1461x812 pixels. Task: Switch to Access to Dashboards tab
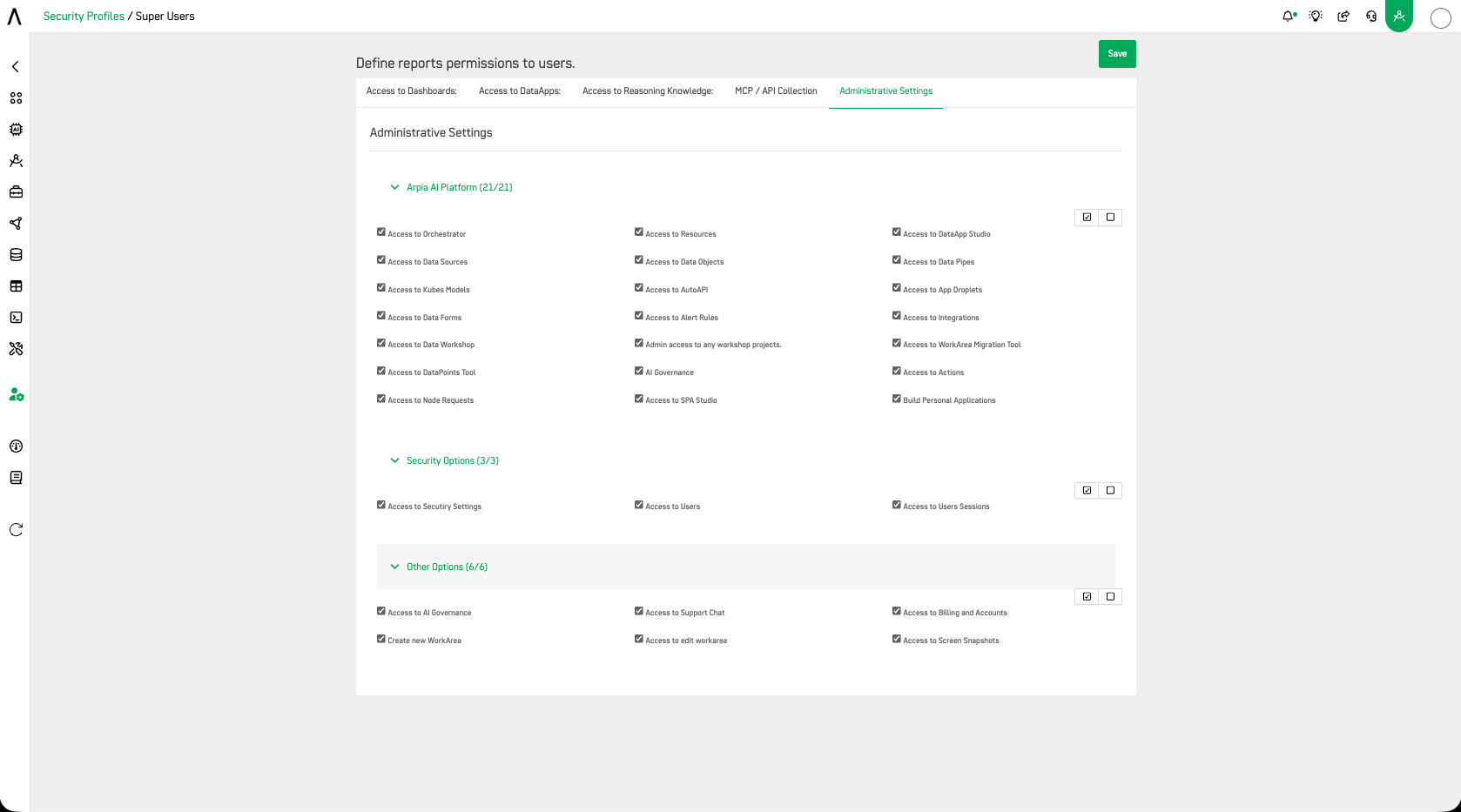(x=411, y=91)
